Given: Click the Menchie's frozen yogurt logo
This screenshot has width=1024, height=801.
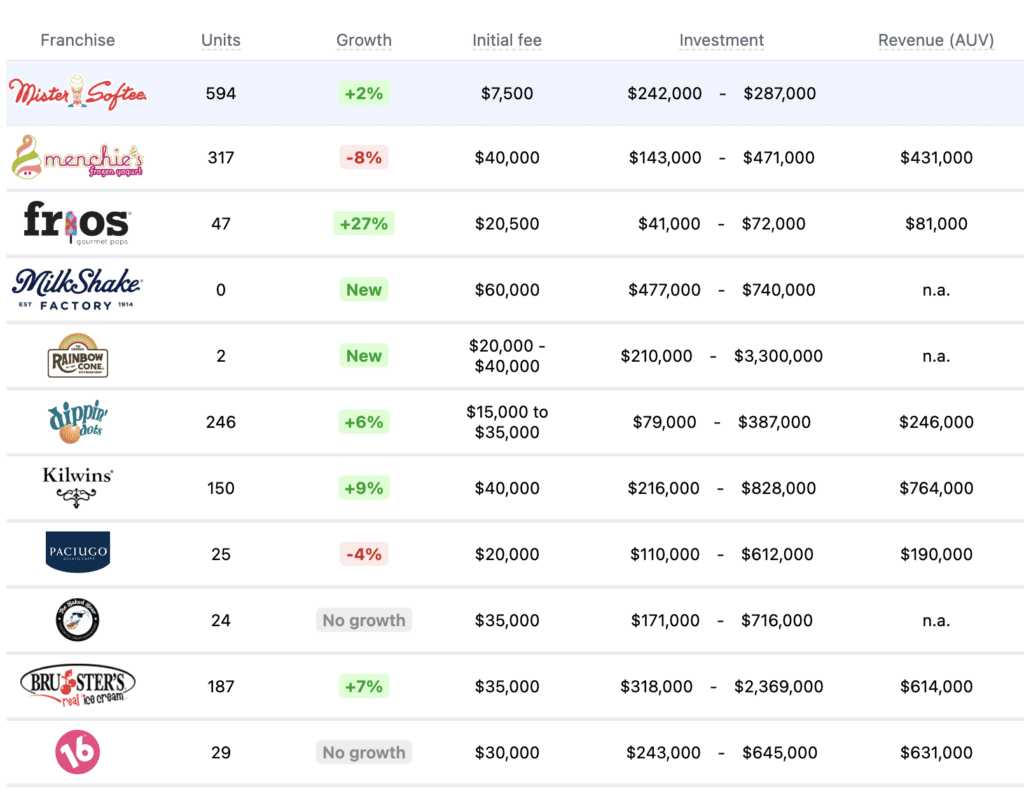Looking at the screenshot, I should pyautogui.click(x=78, y=157).
